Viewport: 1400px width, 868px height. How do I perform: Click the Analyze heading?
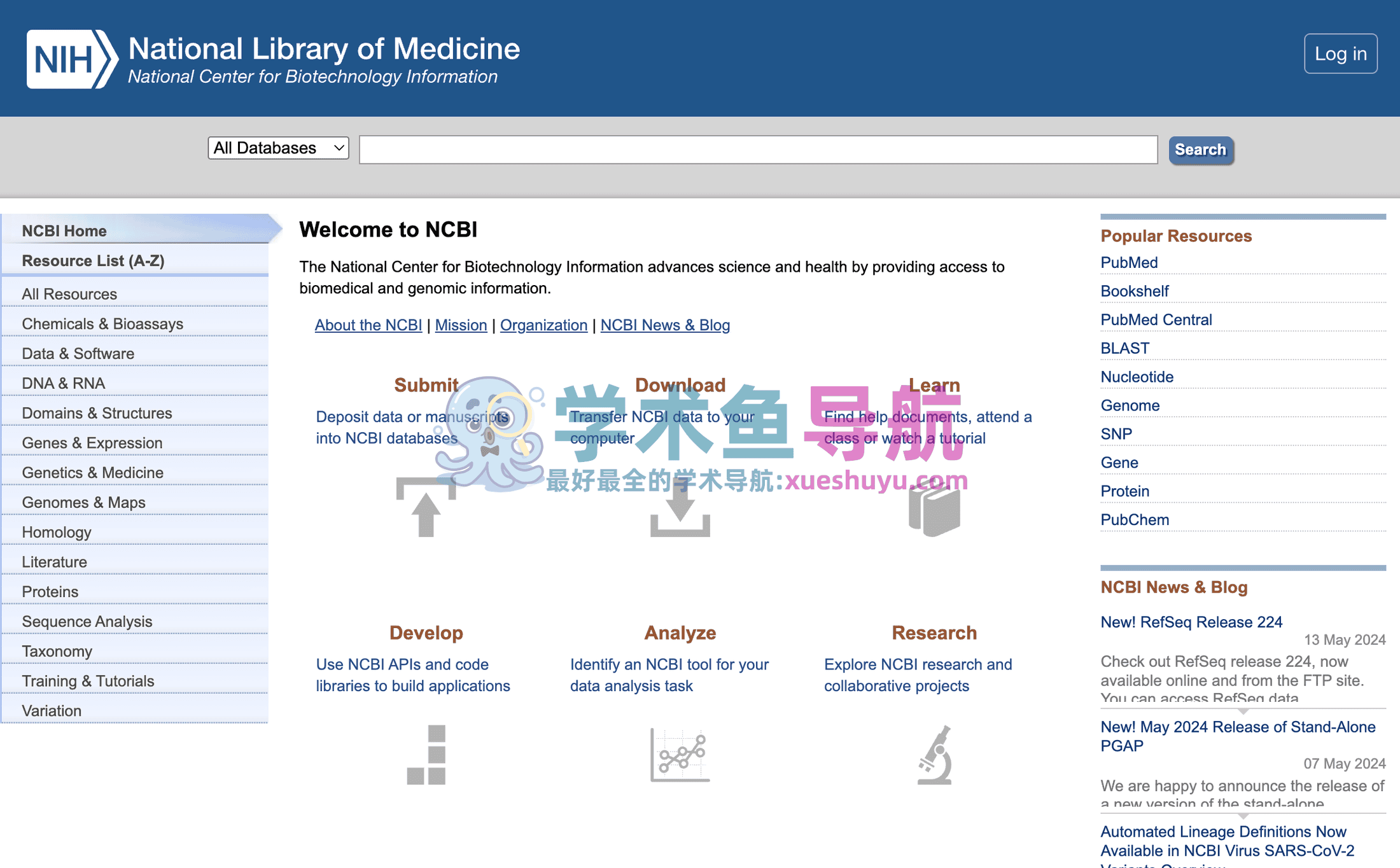pos(680,633)
